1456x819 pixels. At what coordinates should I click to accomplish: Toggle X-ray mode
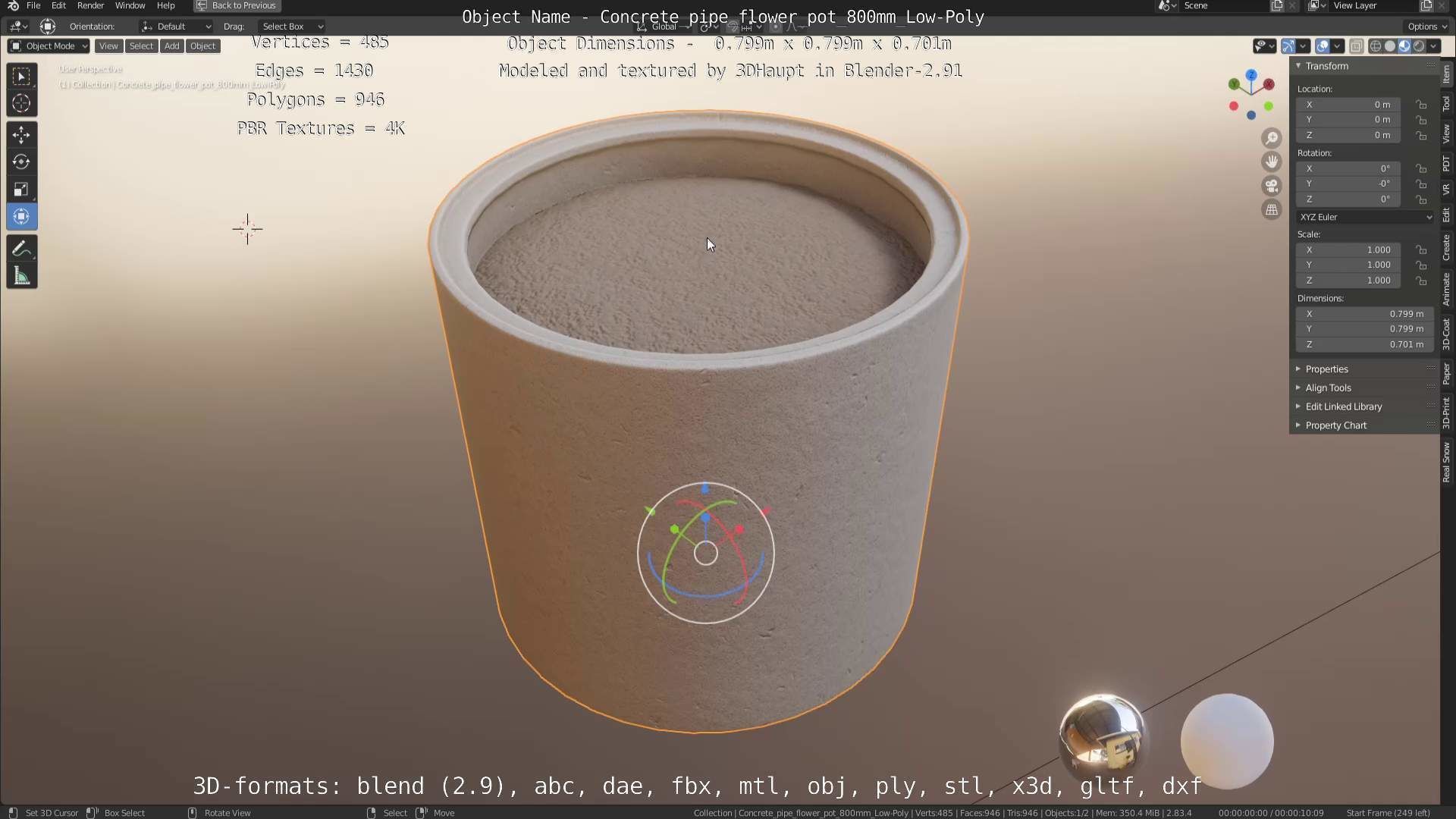(x=1357, y=46)
